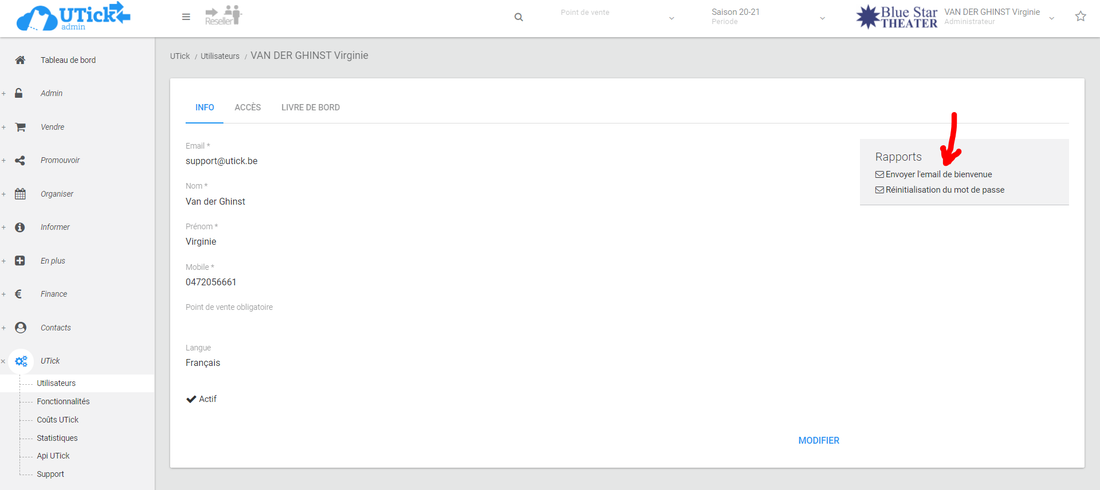
Task: Click the Vendre shopping cart icon
Action: click(20, 127)
